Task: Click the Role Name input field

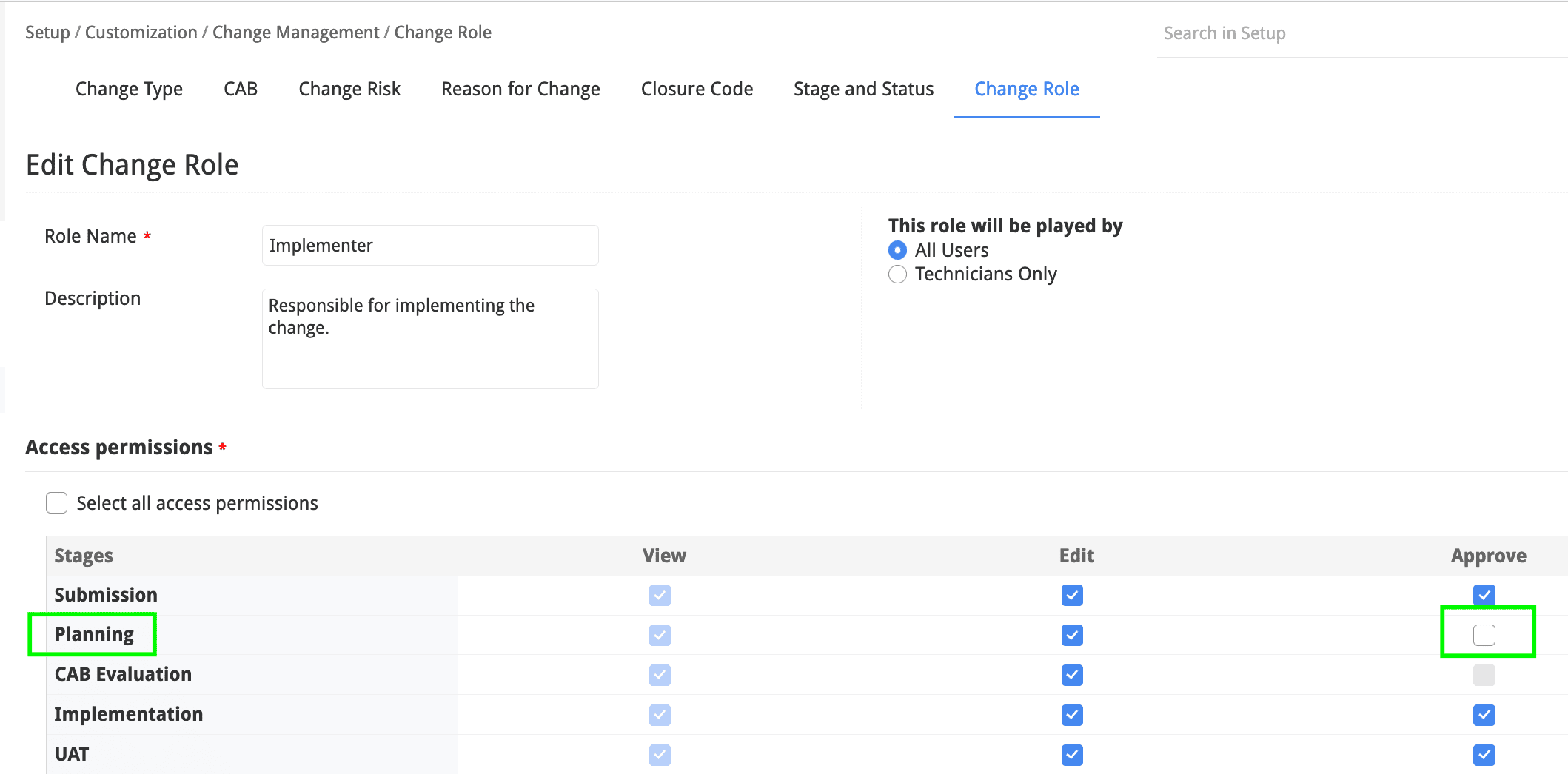Action: (430, 246)
